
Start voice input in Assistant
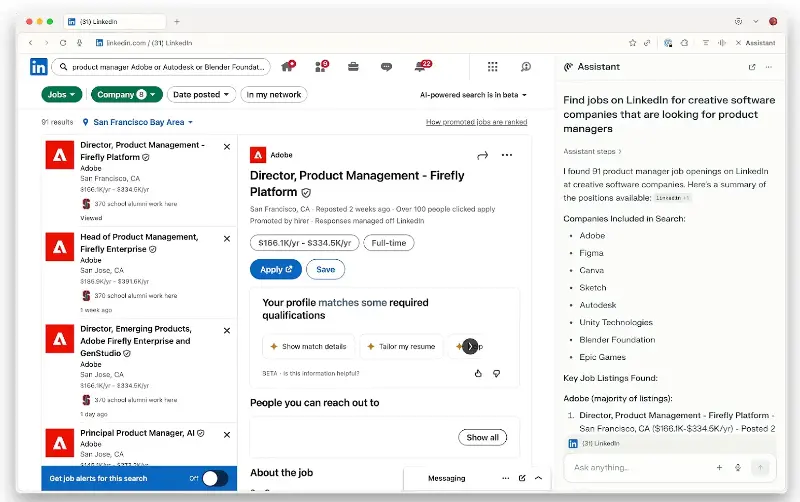pyautogui.click(x=738, y=467)
